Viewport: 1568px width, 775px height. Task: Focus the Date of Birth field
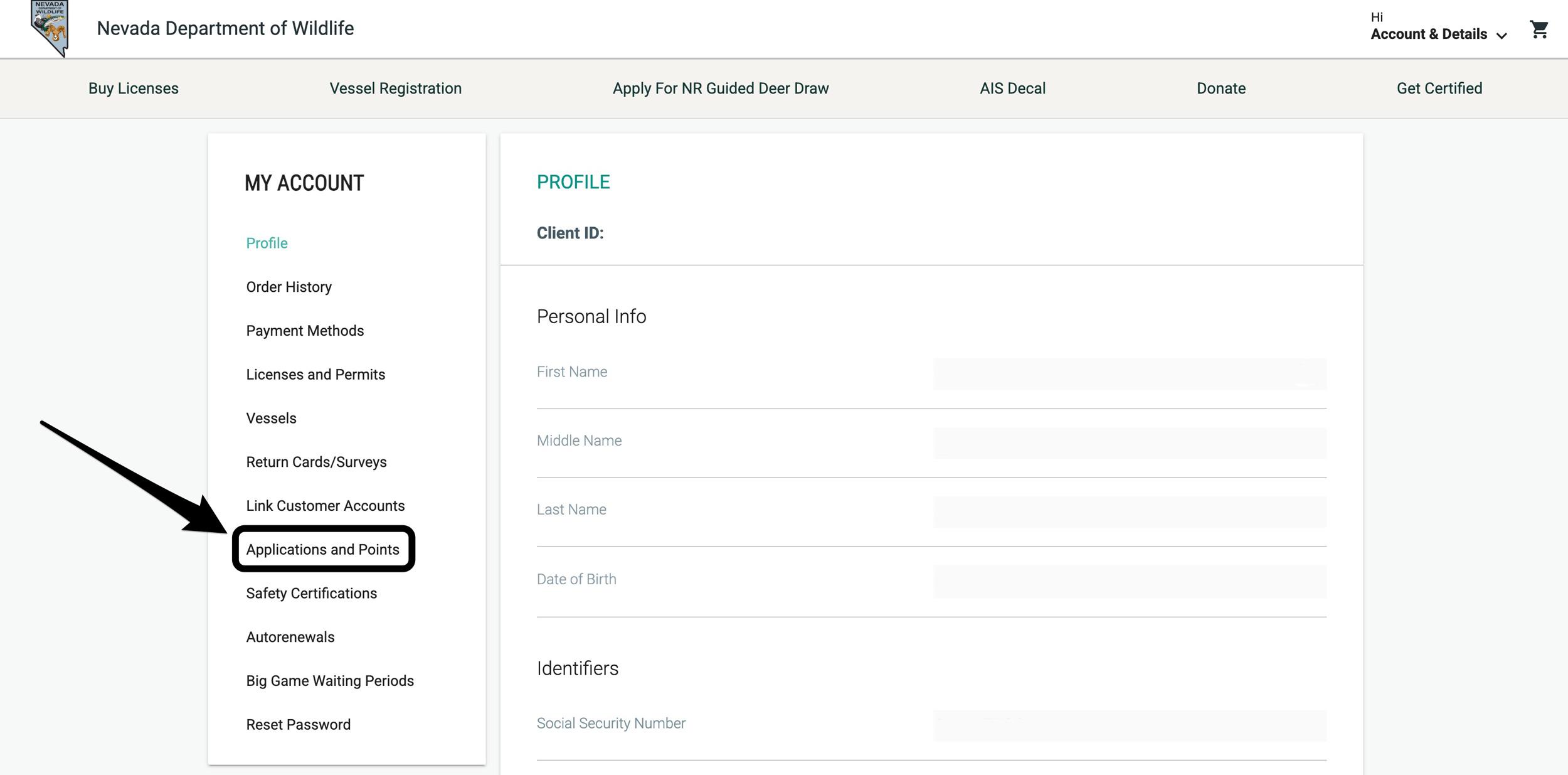pyautogui.click(x=1129, y=581)
